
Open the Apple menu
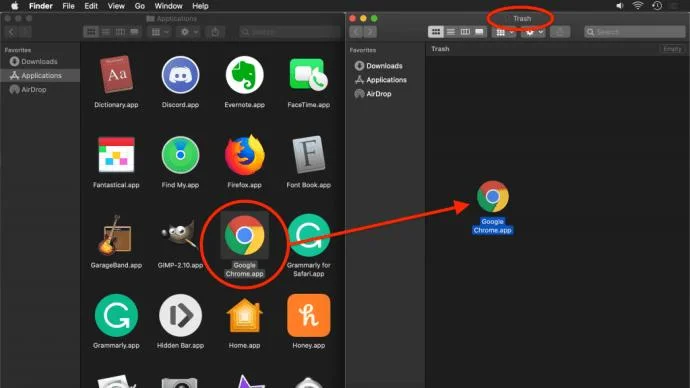click(x=15, y=6)
